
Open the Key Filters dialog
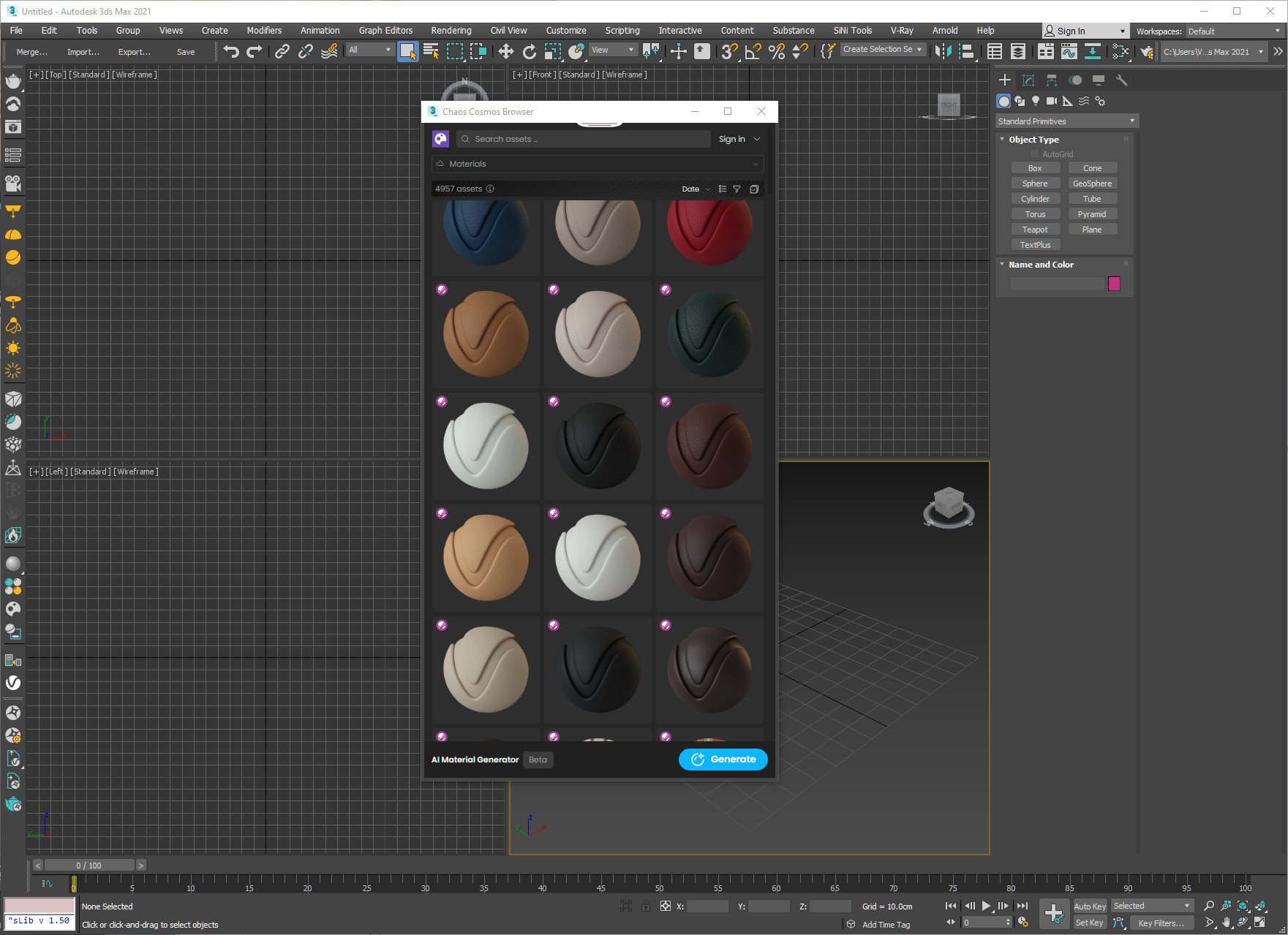point(1160,923)
